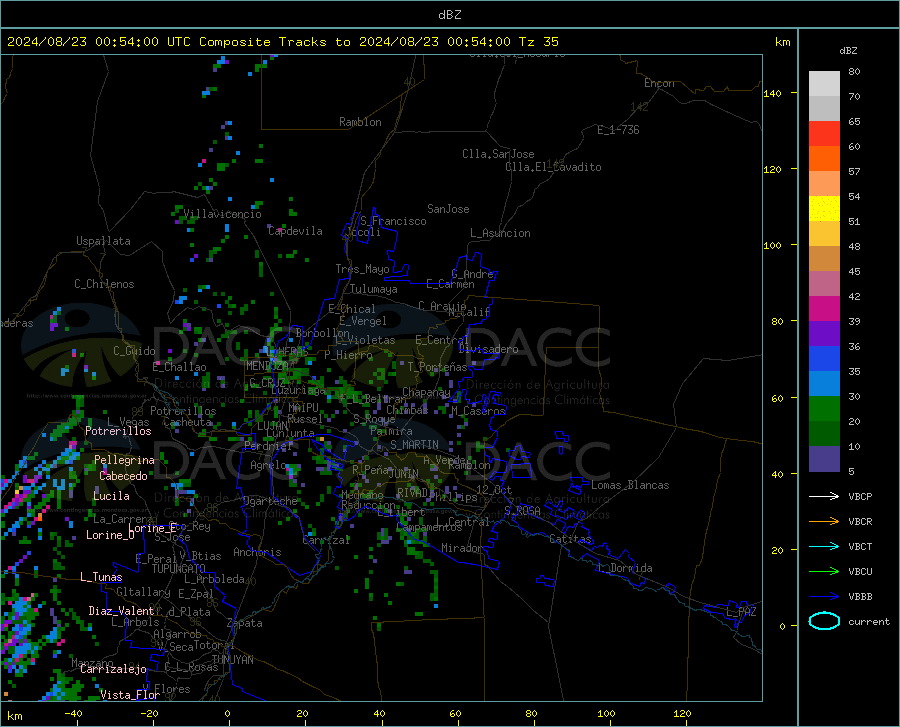The width and height of the screenshot is (900, 727).
Task: Click the Pellegrina label
Action: [x=124, y=460]
